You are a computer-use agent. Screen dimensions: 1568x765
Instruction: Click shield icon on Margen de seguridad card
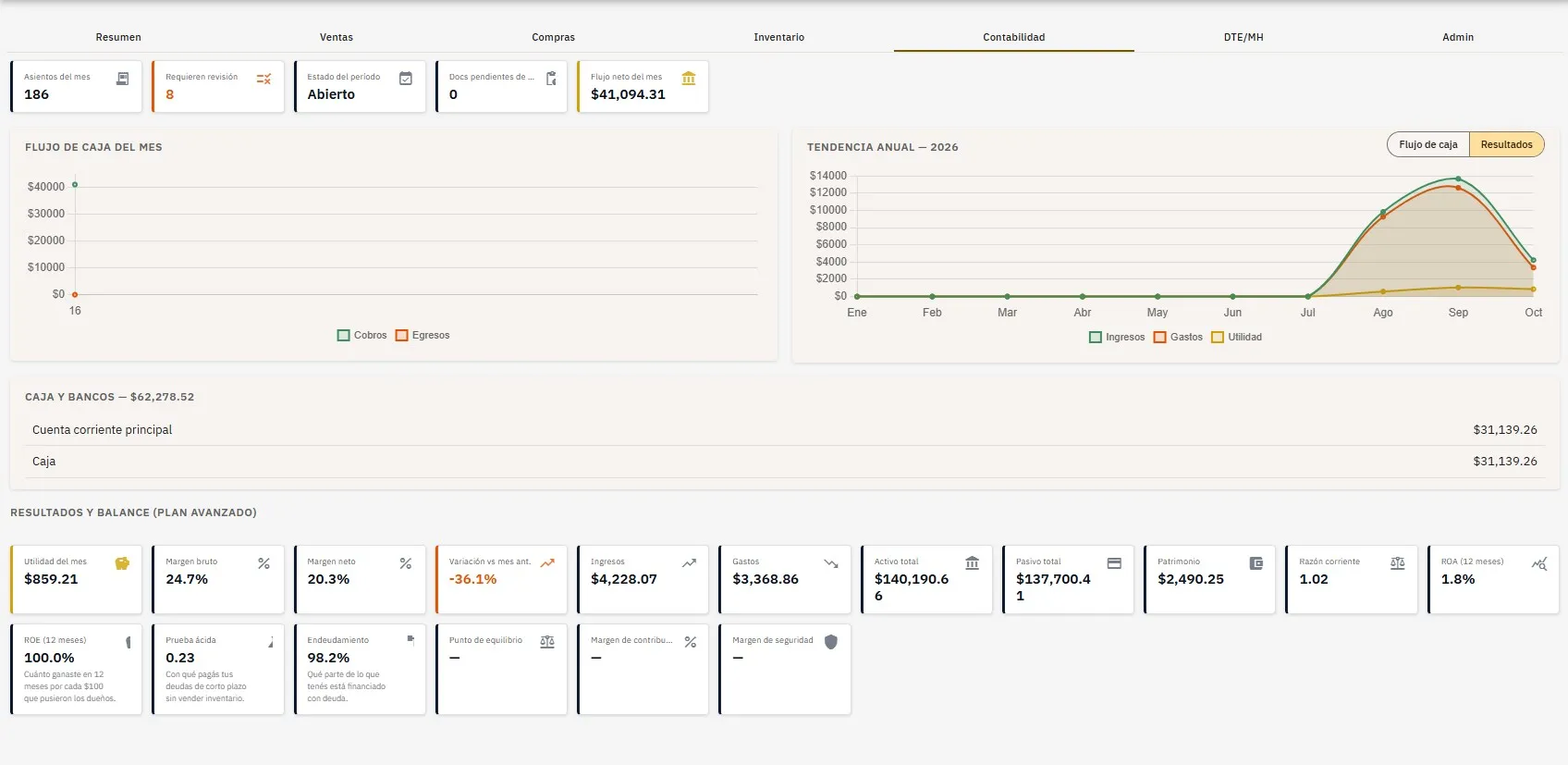(831, 642)
